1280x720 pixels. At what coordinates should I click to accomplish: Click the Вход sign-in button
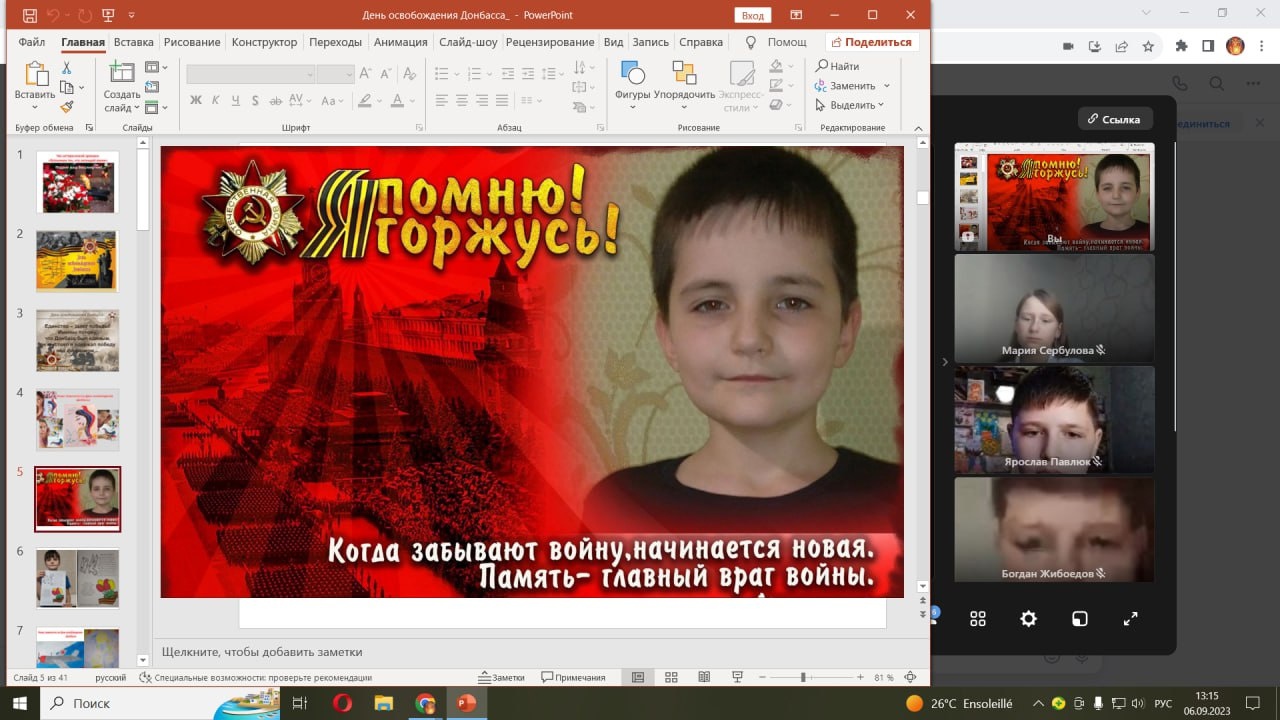pos(753,15)
